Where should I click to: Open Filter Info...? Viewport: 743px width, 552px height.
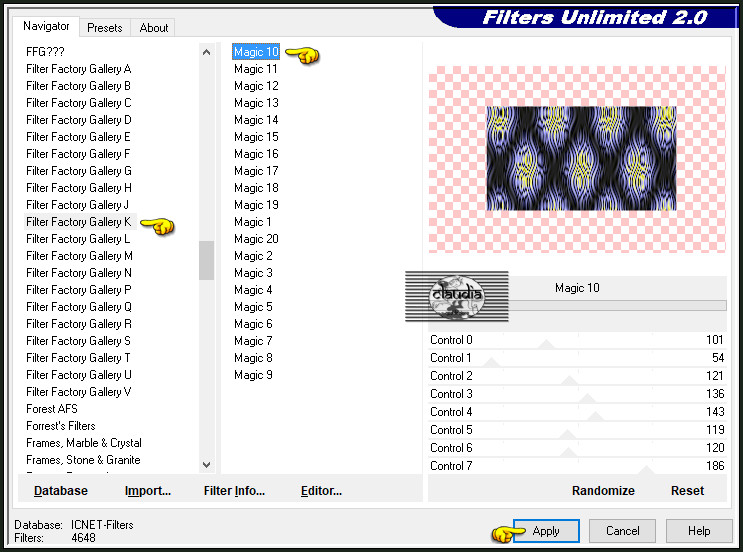234,491
